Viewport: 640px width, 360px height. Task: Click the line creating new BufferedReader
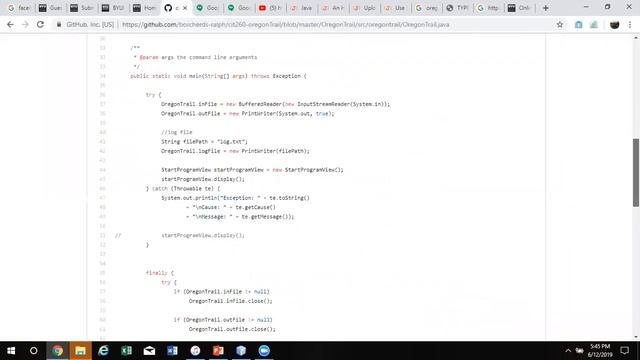point(276,104)
